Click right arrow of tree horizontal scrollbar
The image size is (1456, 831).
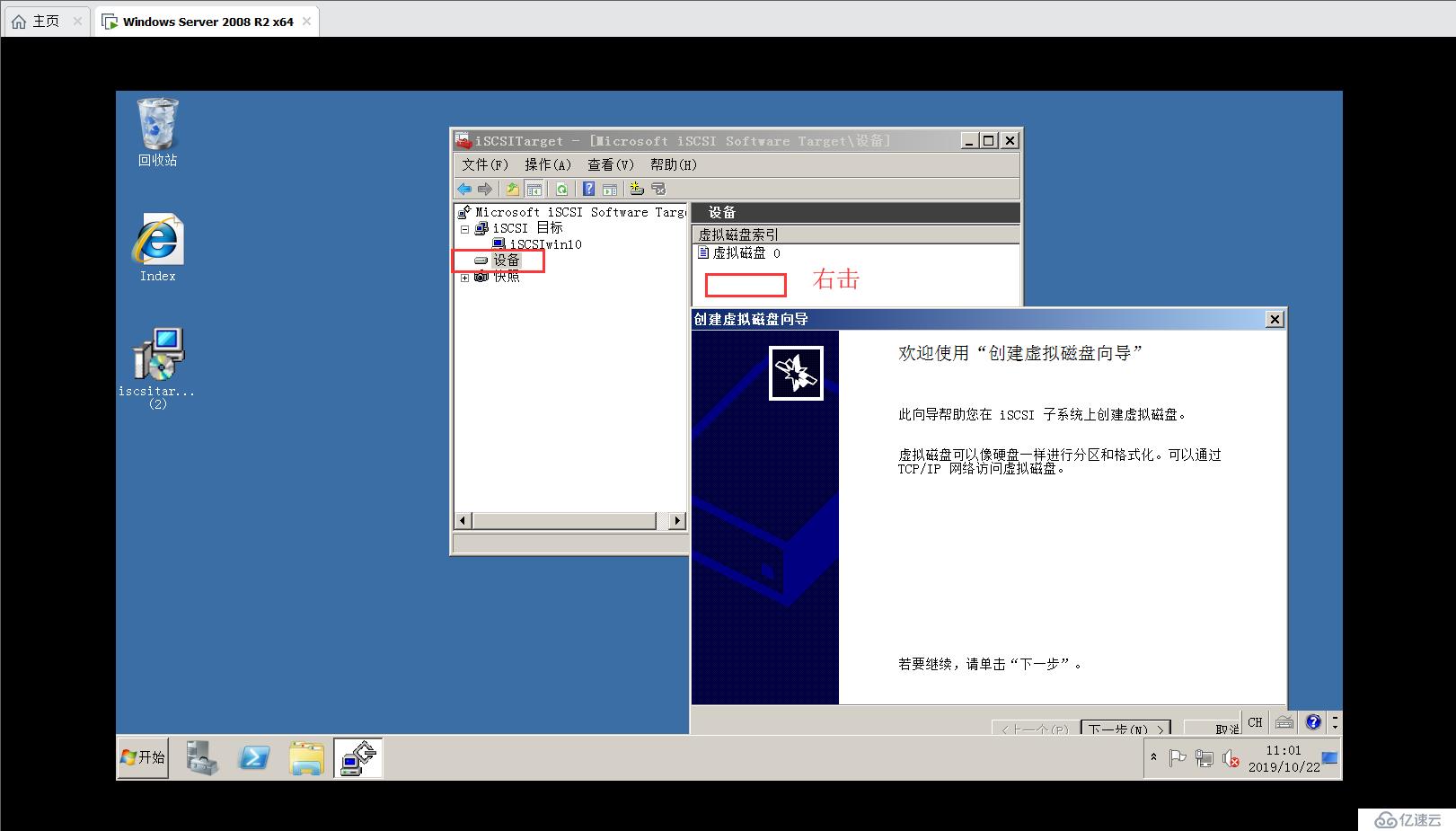677,521
